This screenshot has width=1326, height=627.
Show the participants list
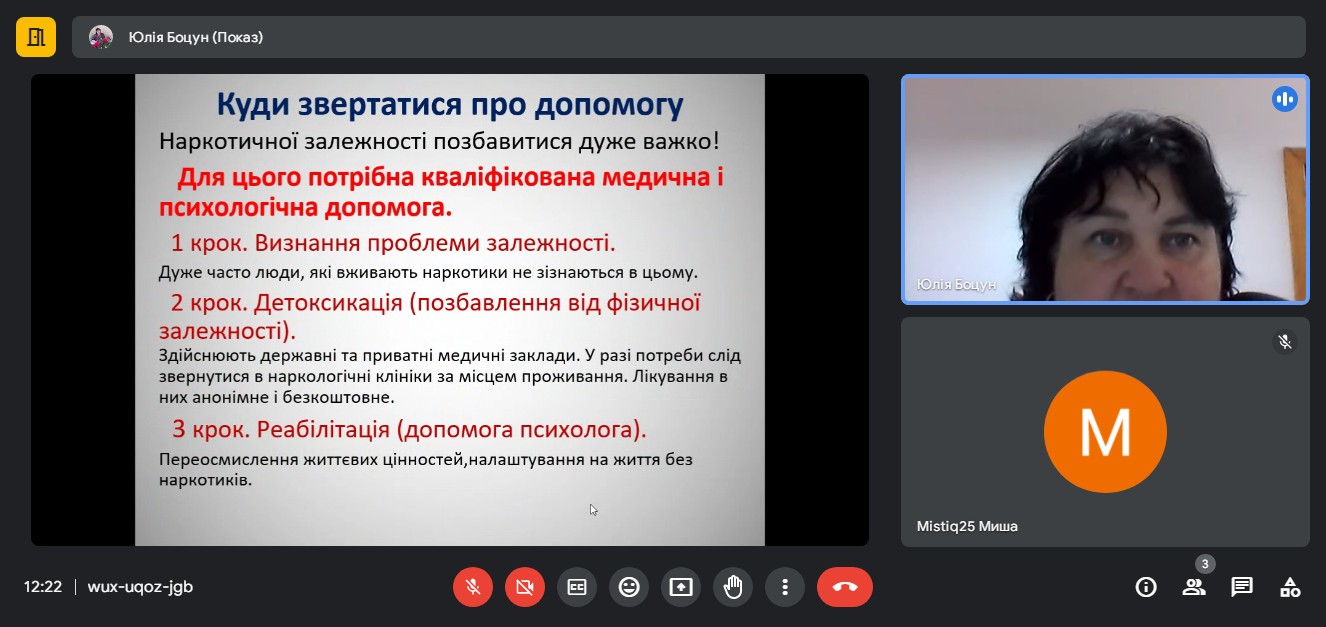[1194, 587]
